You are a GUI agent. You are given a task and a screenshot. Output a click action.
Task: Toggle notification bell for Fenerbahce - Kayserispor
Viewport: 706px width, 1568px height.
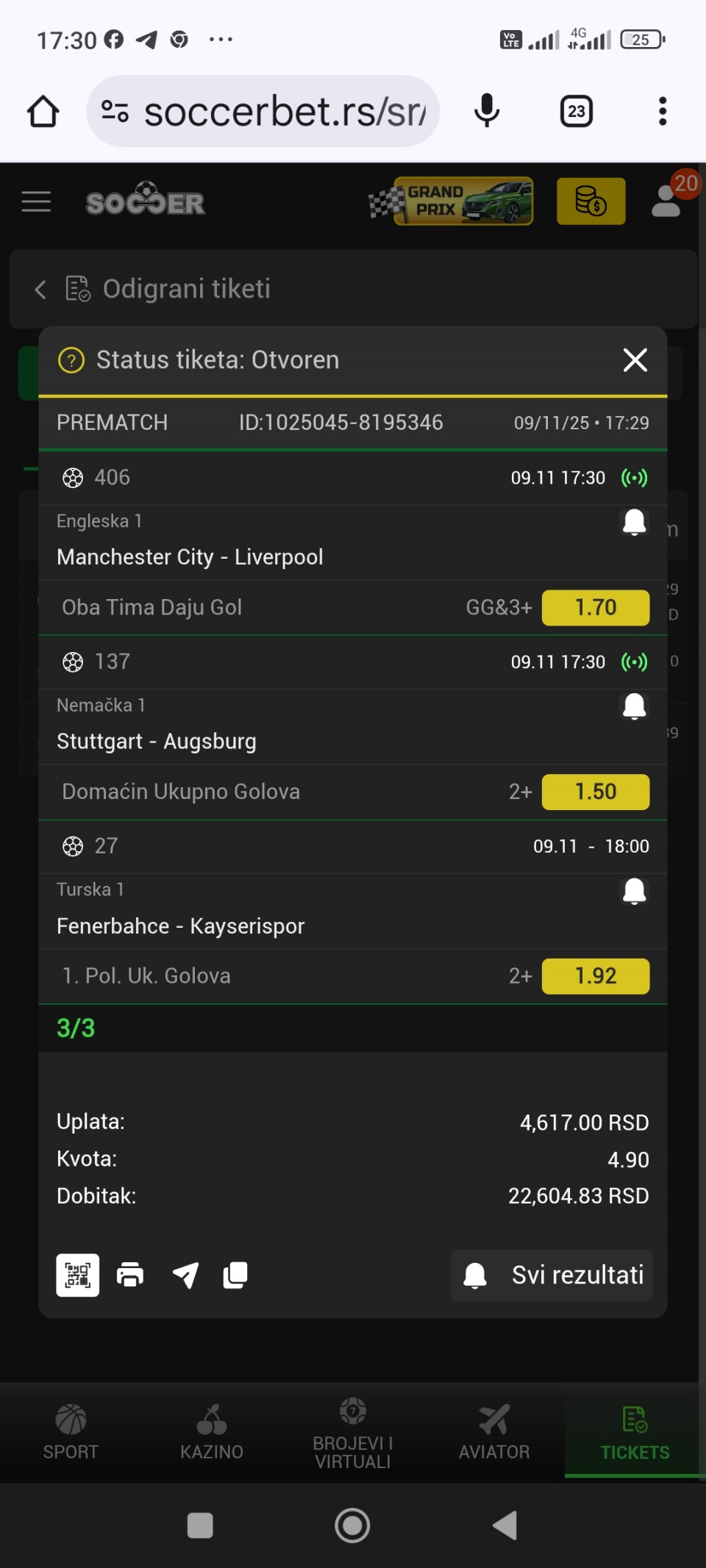pyautogui.click(x=634, y=891)
